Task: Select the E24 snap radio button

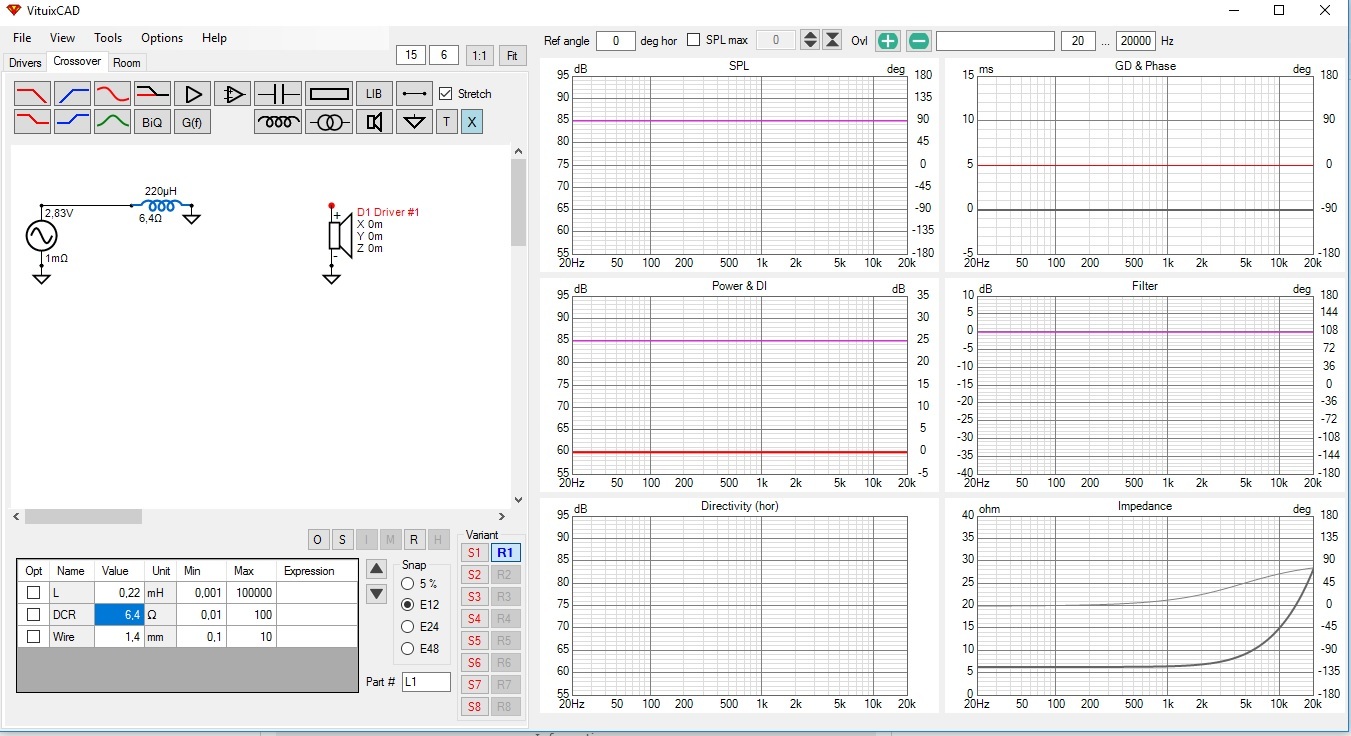Action: 408,627
